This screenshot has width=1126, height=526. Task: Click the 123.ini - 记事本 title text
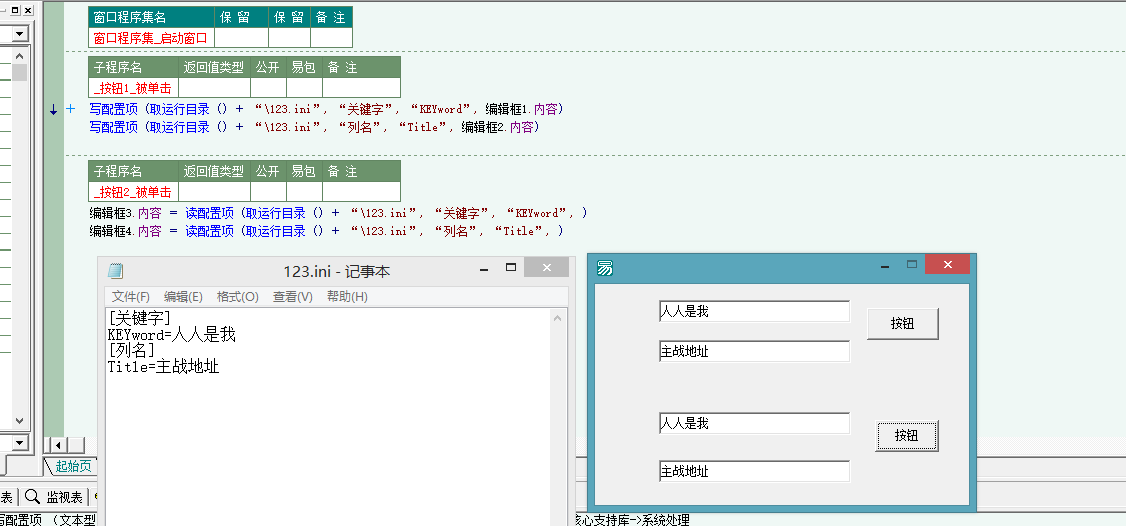[337, 272]
